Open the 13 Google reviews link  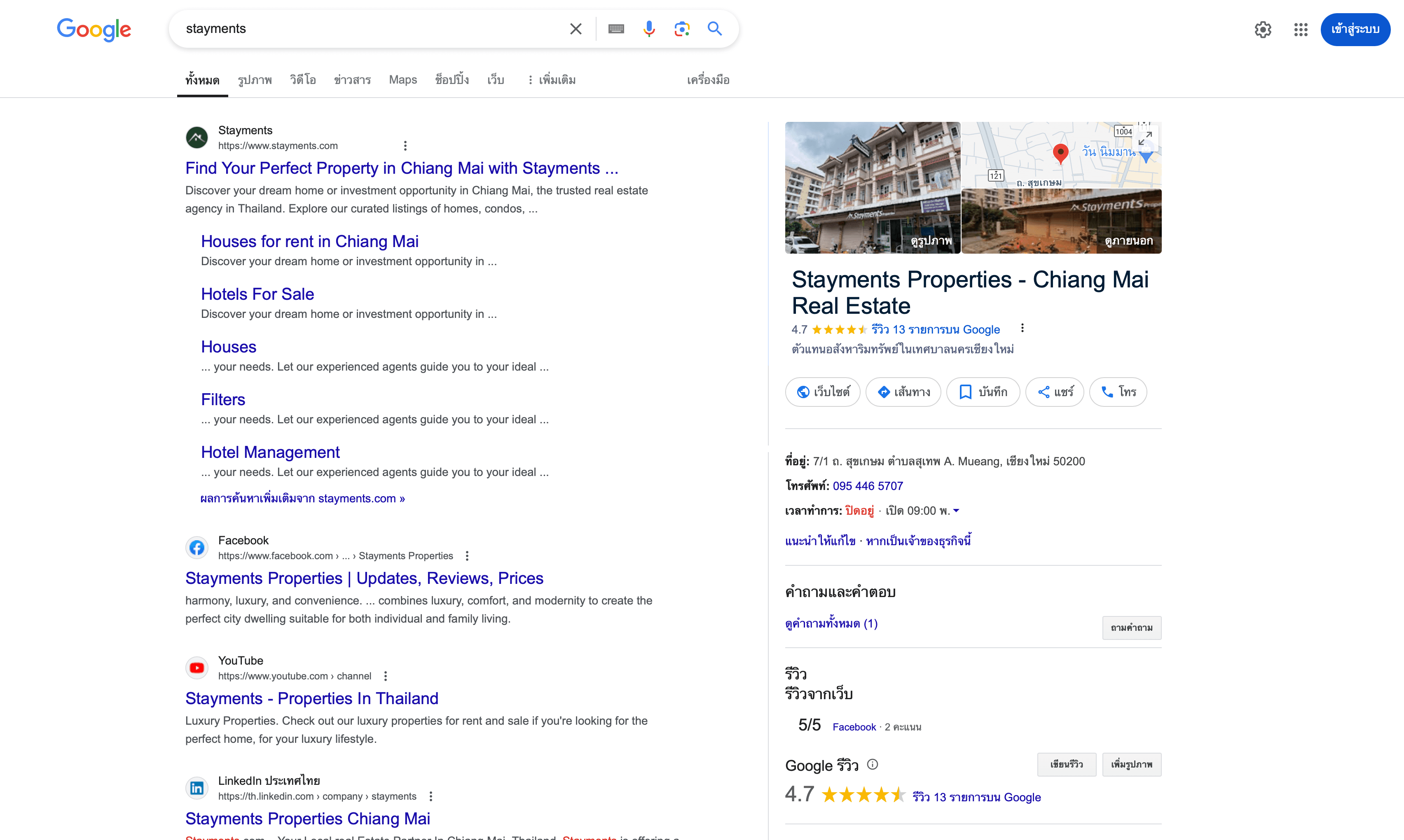click(x=936, y=329)
